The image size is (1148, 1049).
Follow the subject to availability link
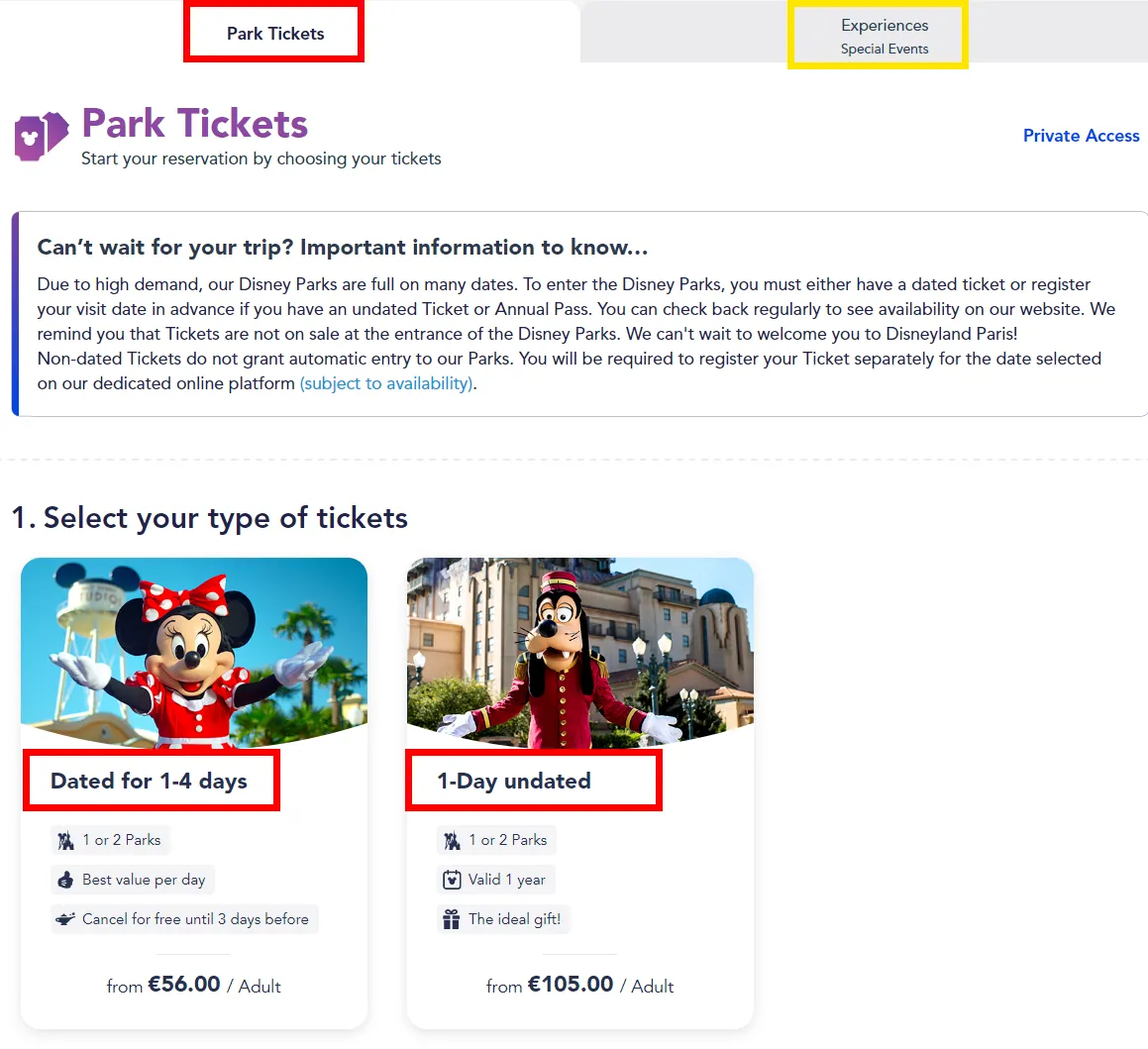pos(386,383)
